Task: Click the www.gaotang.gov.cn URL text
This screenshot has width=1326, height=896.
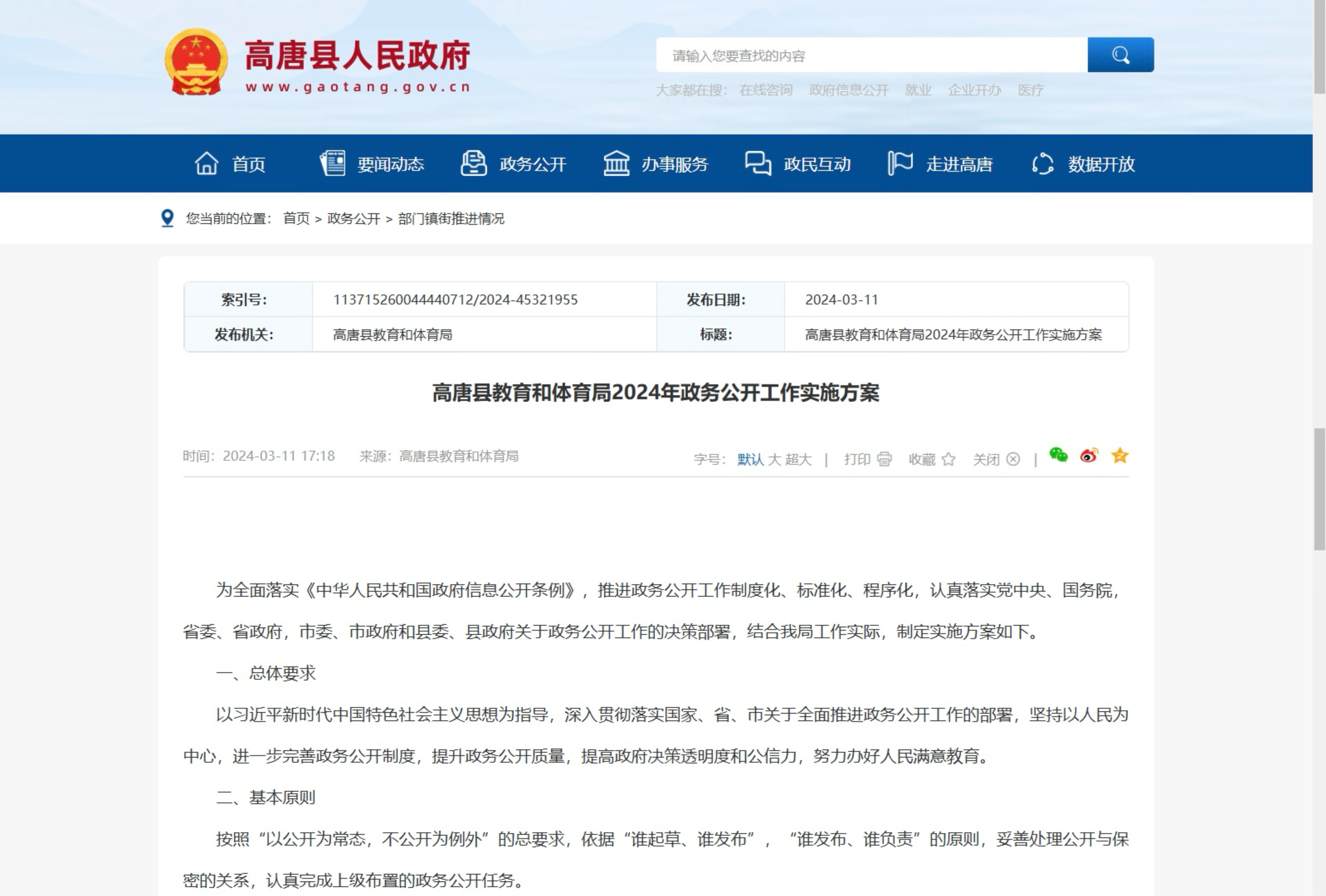Action: pyautogui.click(x=358, y=87)
